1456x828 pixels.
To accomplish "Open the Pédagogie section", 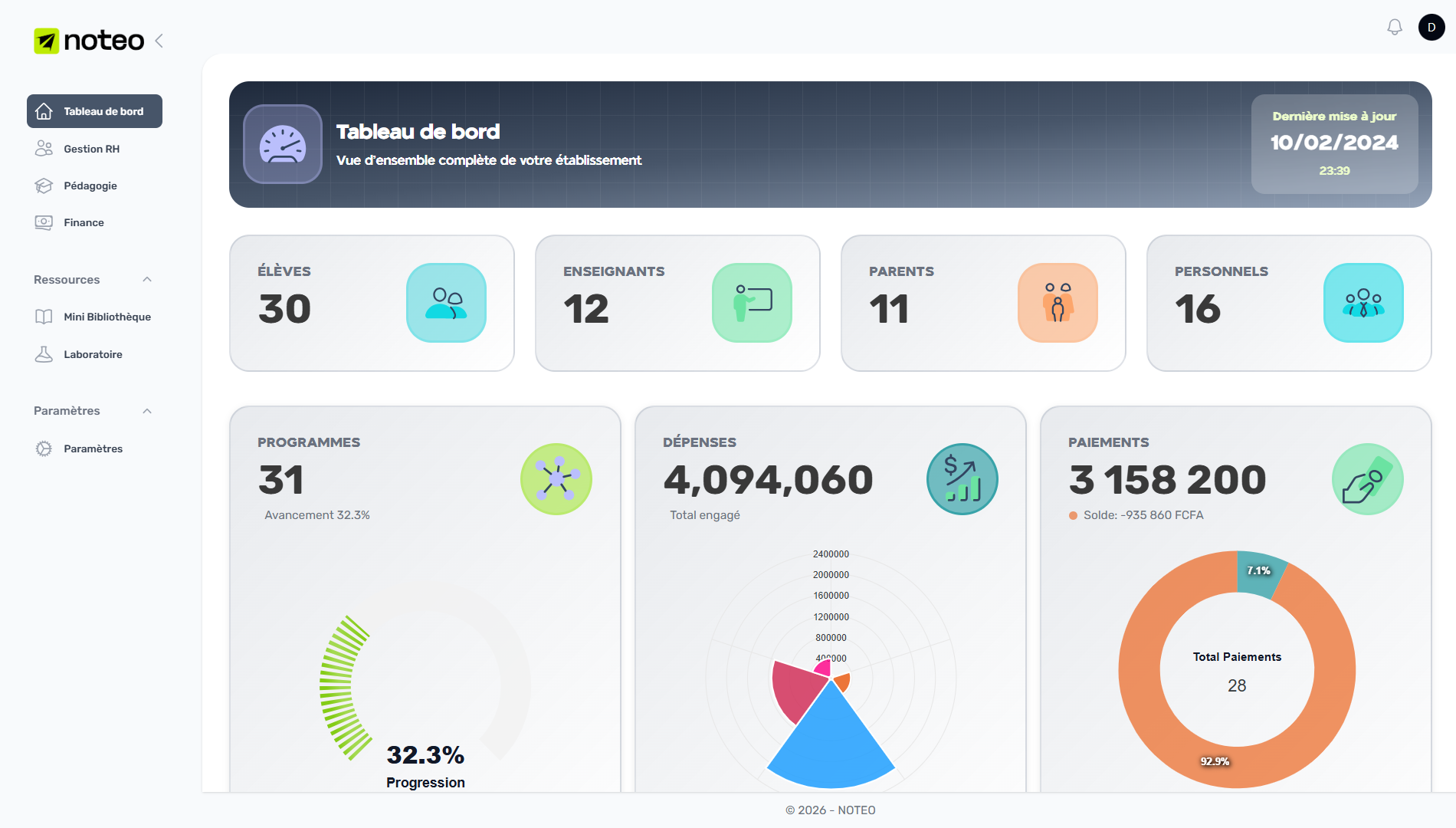I will pos(90,186).
